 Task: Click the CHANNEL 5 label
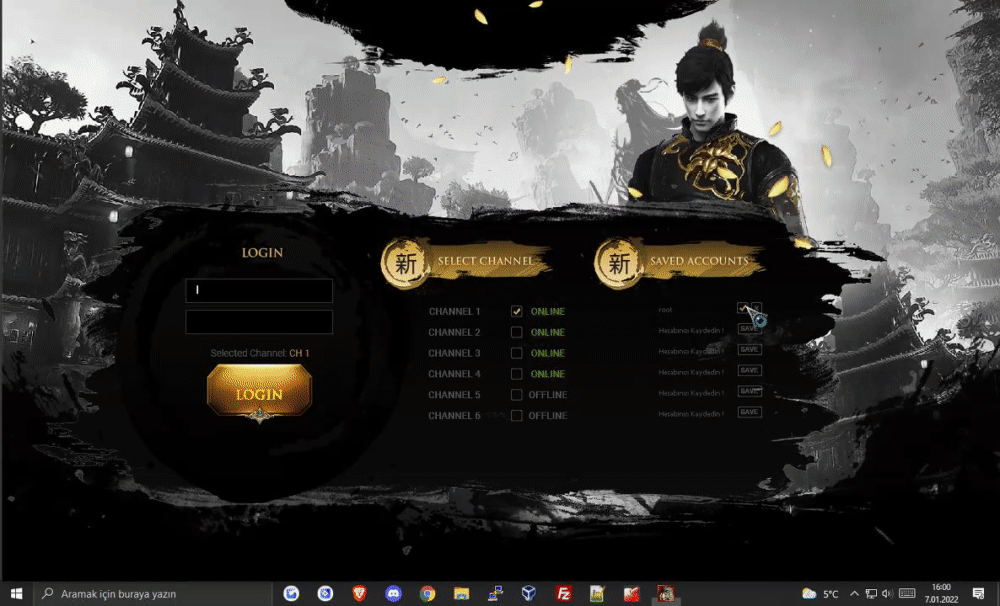(x=454, y=395)
